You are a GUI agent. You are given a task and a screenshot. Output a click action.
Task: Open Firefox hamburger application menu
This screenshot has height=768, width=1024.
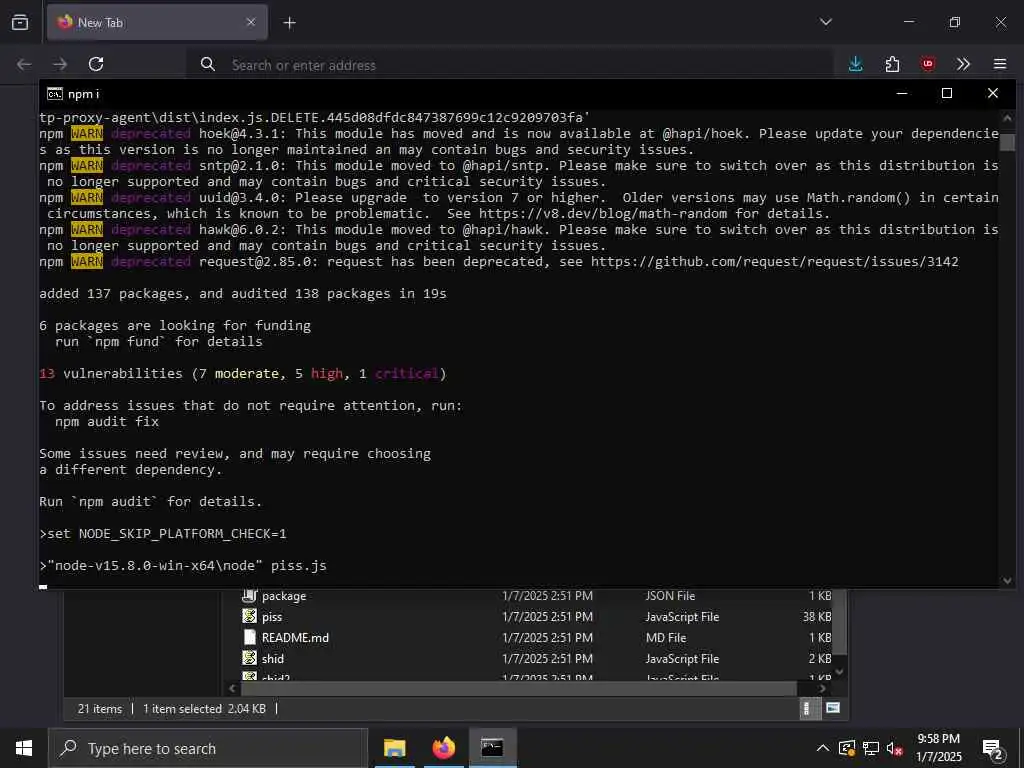click(x=1000, y=64)
